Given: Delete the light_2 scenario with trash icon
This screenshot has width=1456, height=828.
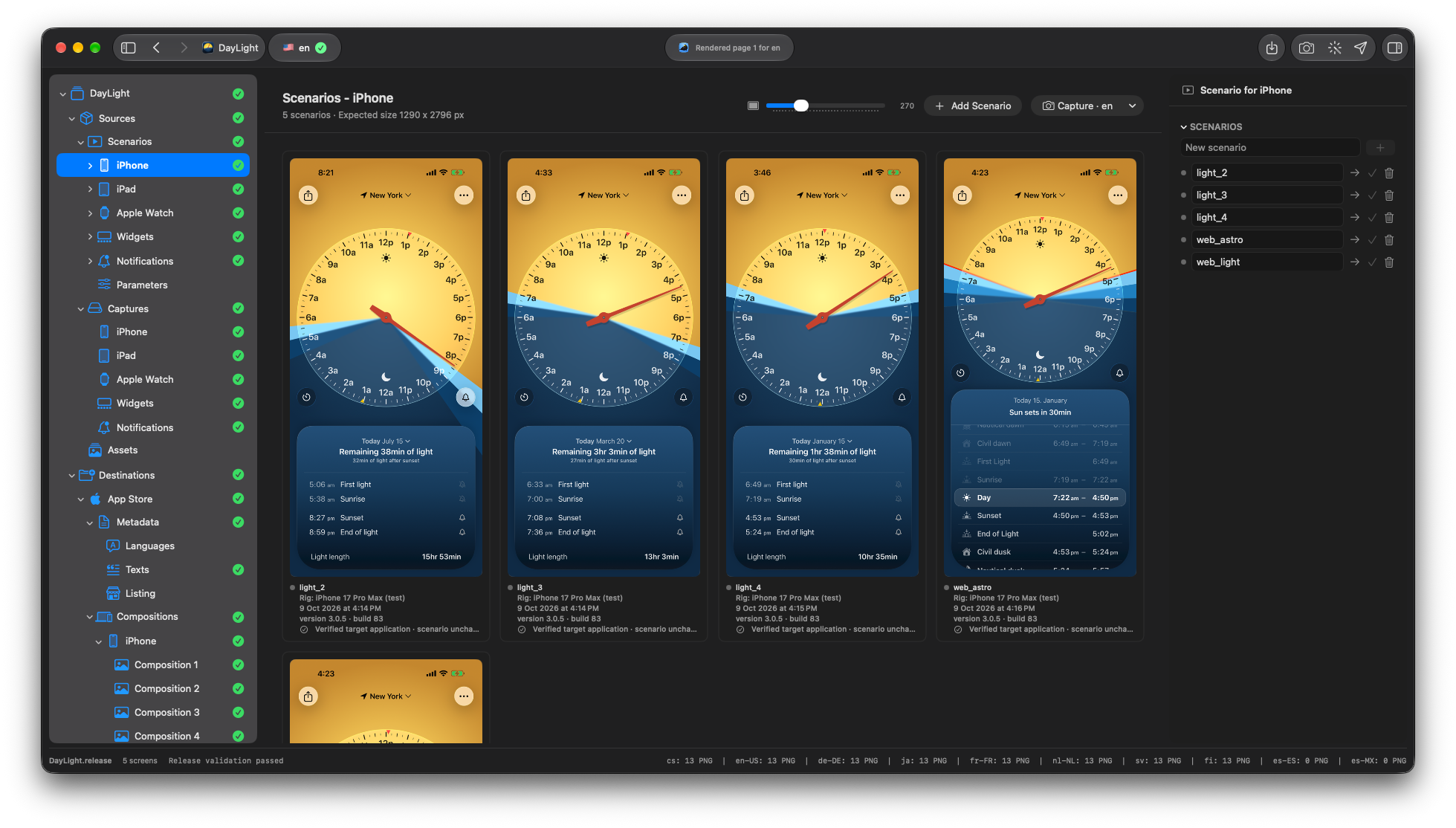Looking at the screenshot, I should point(1389,172).
